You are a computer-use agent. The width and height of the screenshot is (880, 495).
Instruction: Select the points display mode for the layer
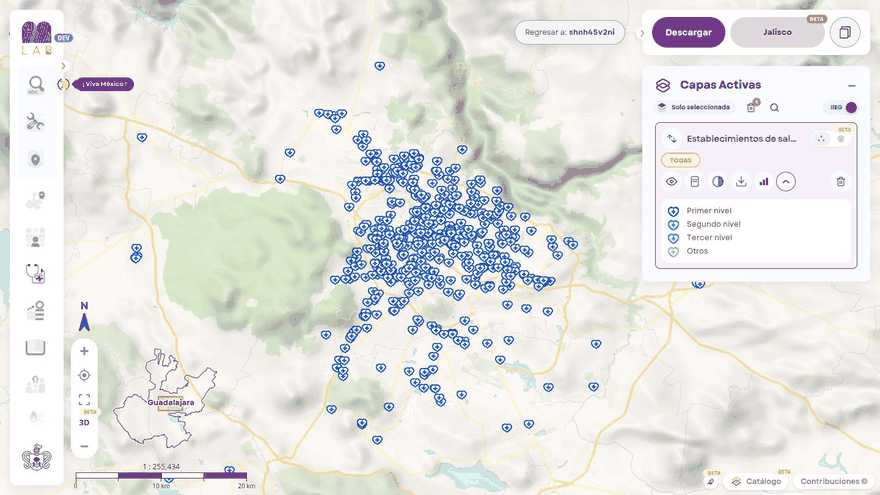coord(821,139)
